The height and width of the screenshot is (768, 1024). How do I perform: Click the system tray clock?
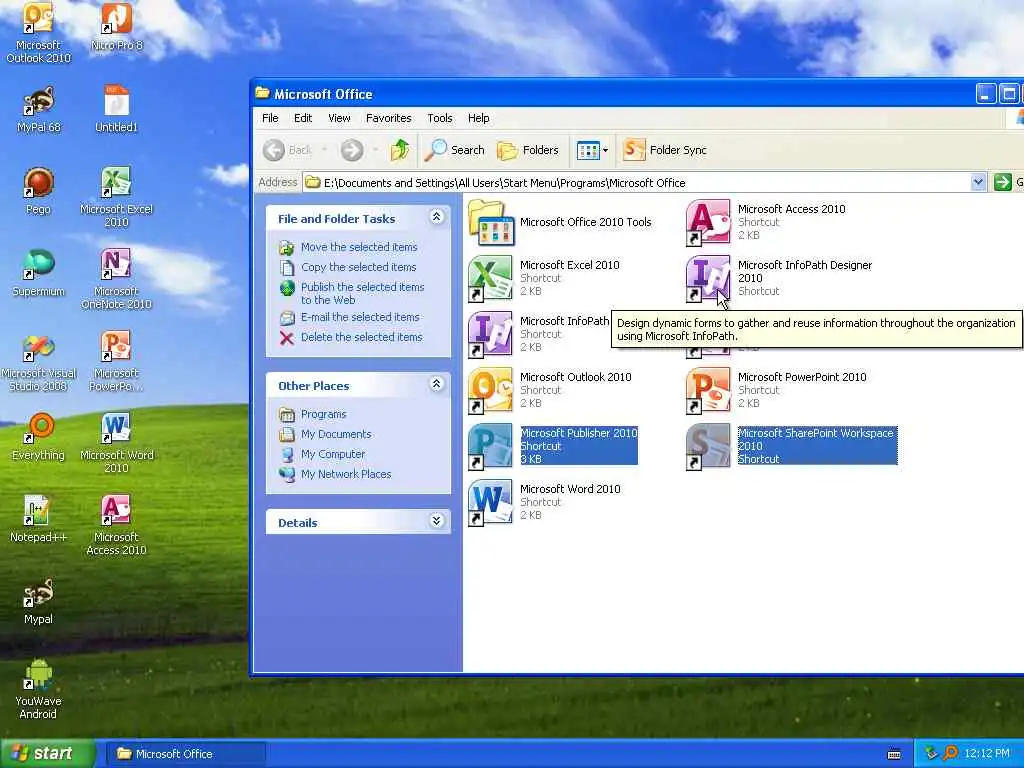click(987, 754)
